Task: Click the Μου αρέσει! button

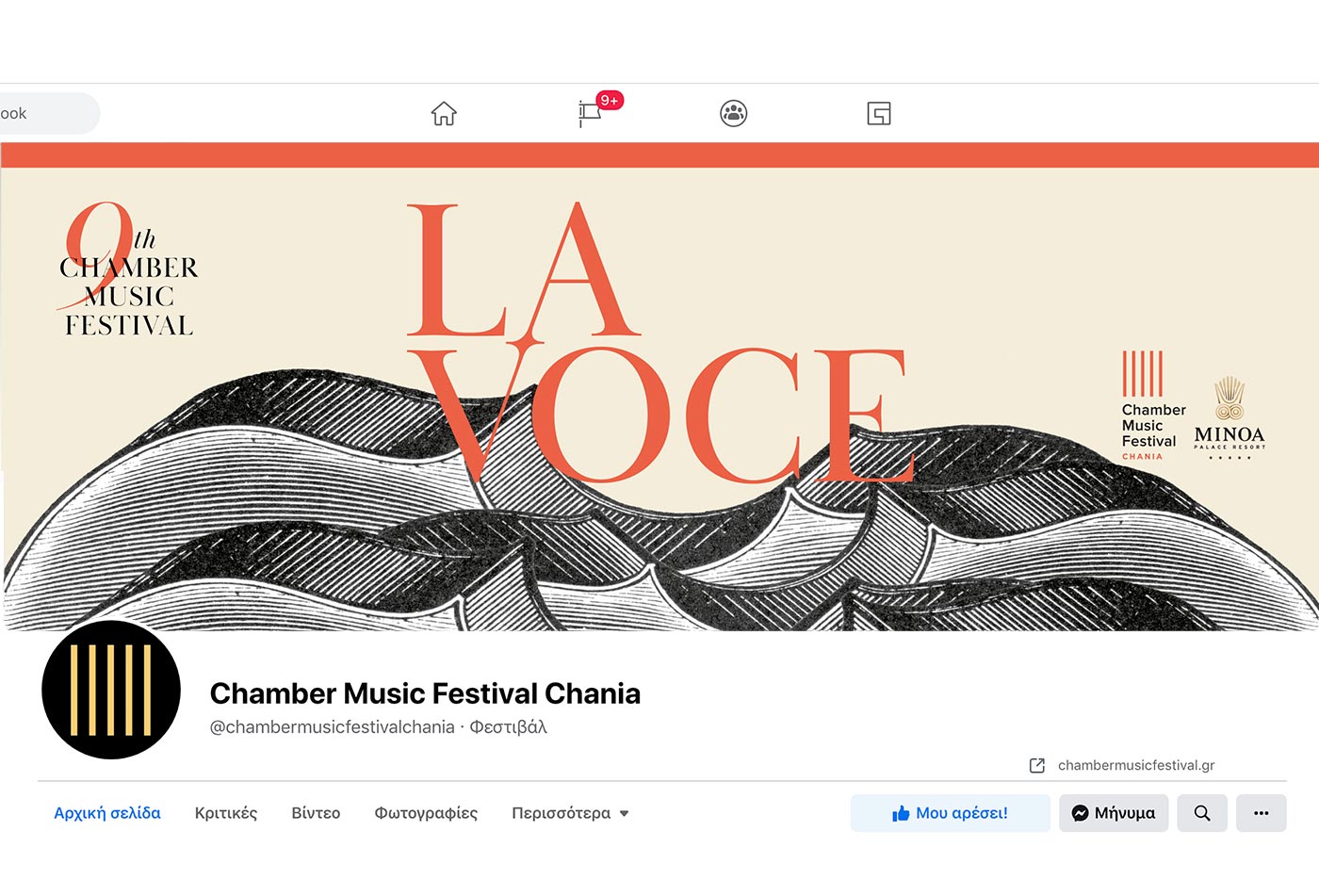Action: (x=951, y=813)
